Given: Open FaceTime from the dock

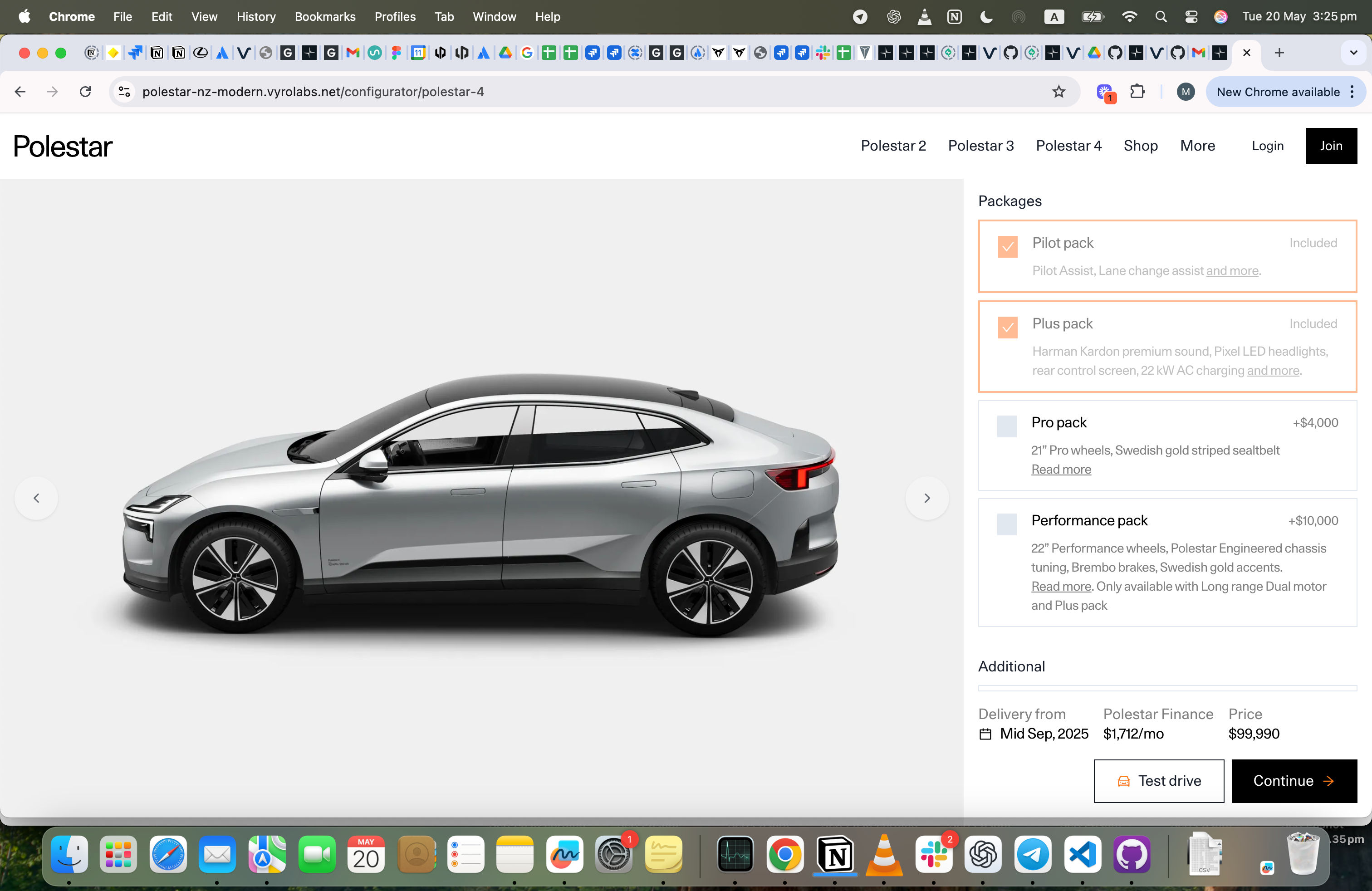Looking at the screenshot, I should [x=317, y=854].
